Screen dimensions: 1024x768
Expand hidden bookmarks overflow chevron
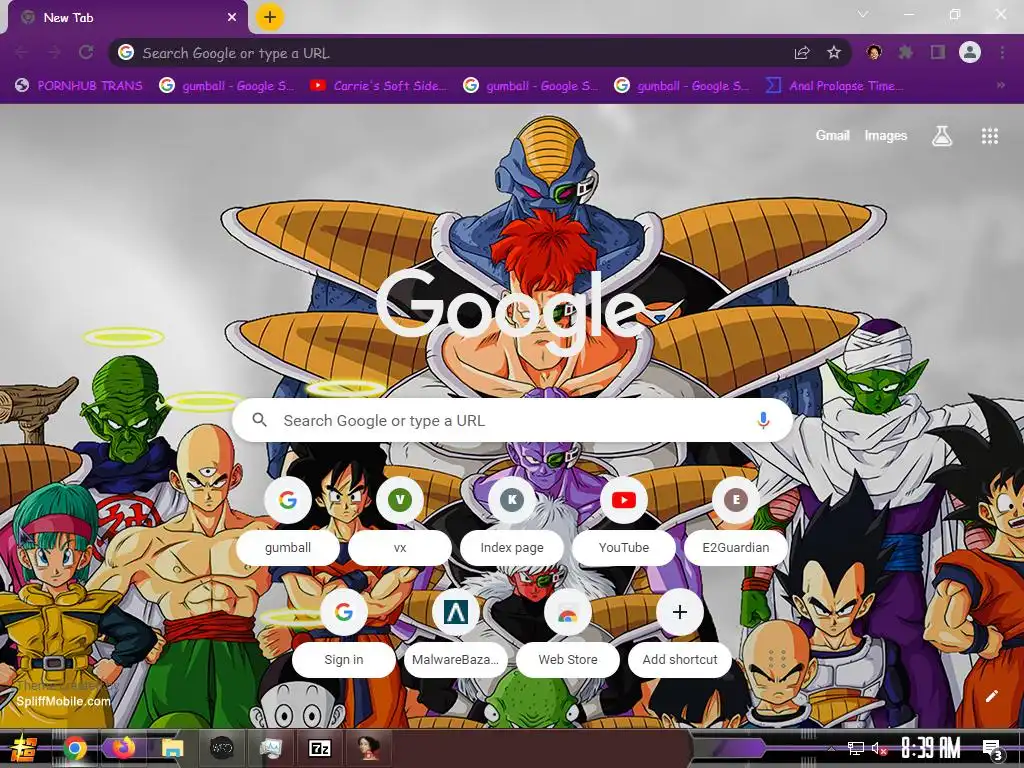tap(1000, 86)
